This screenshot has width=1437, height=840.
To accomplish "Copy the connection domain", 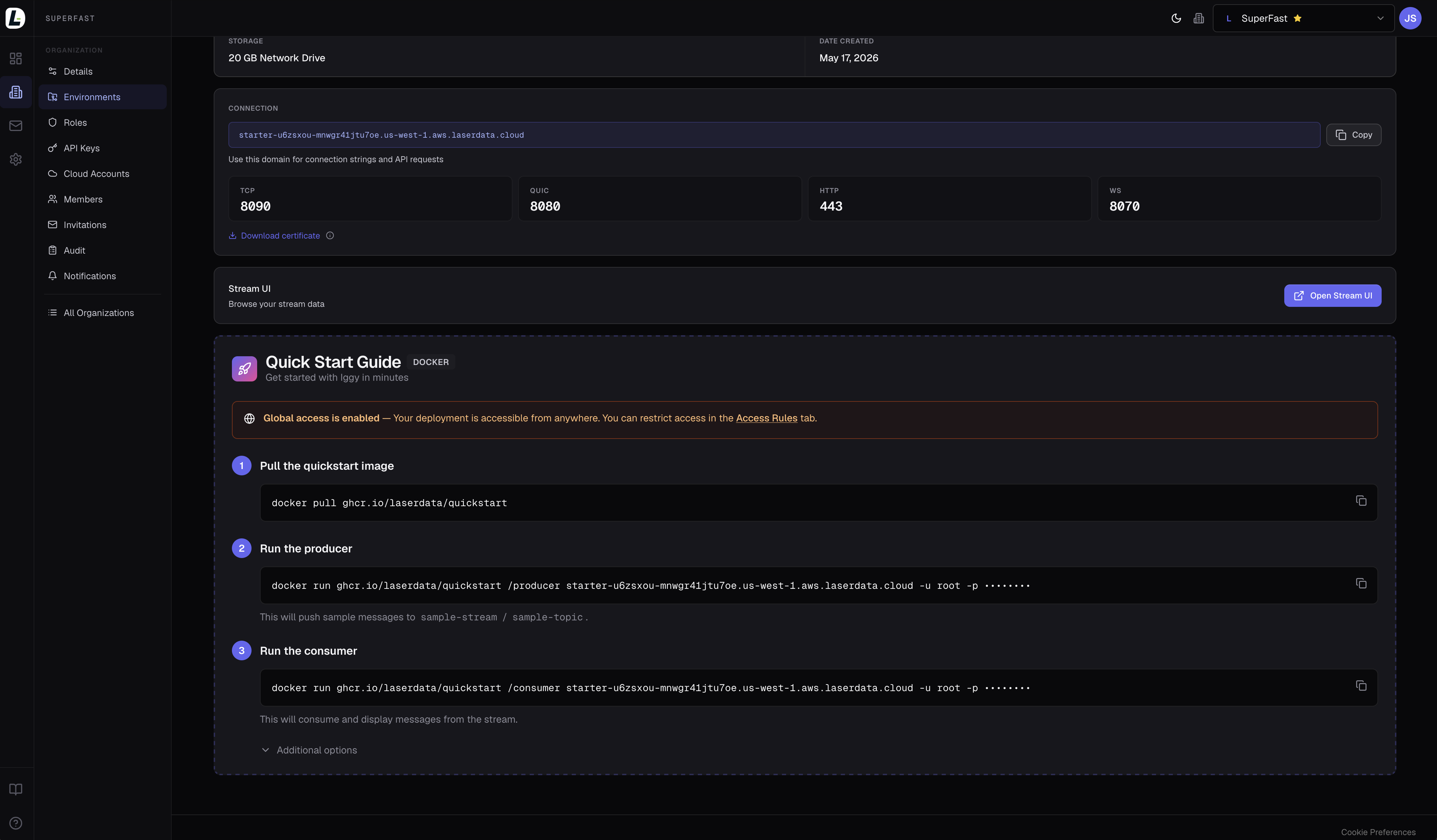I will pos(1353,135).
